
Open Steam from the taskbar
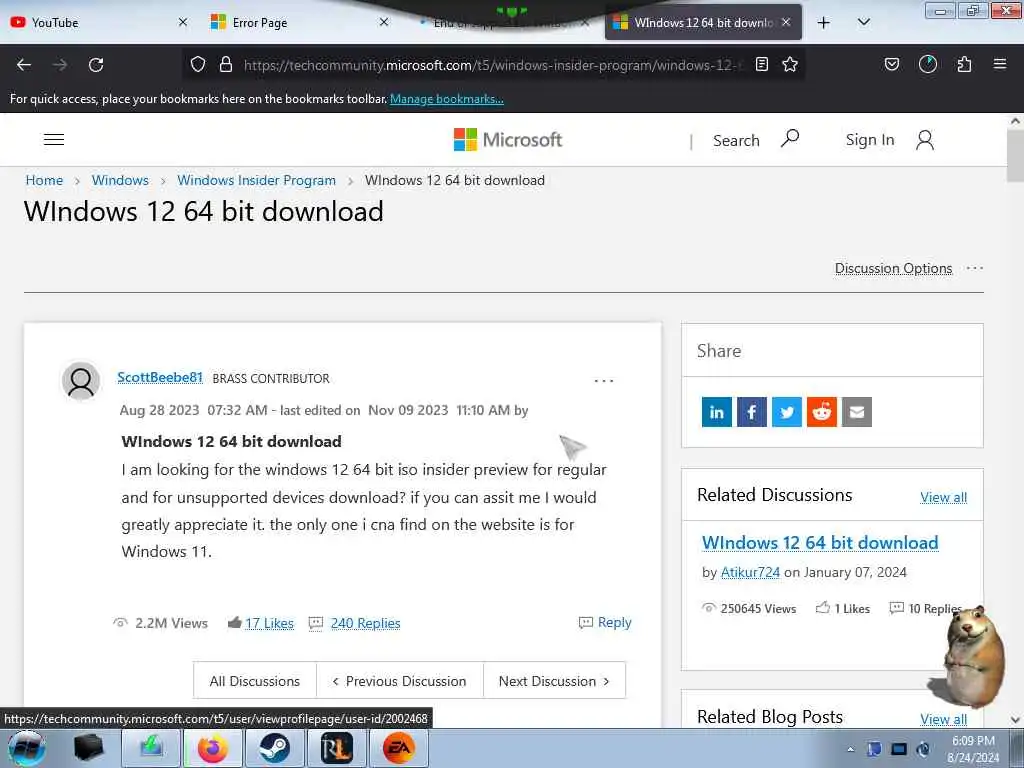pyautogui.click(x=275, y=748)
